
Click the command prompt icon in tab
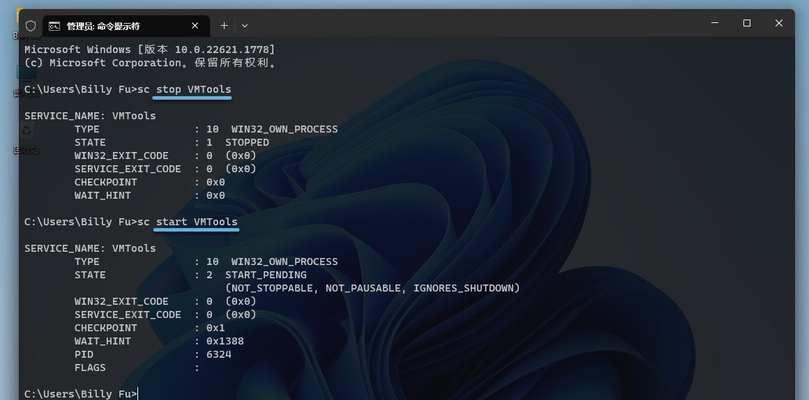(x=54, y=26)
